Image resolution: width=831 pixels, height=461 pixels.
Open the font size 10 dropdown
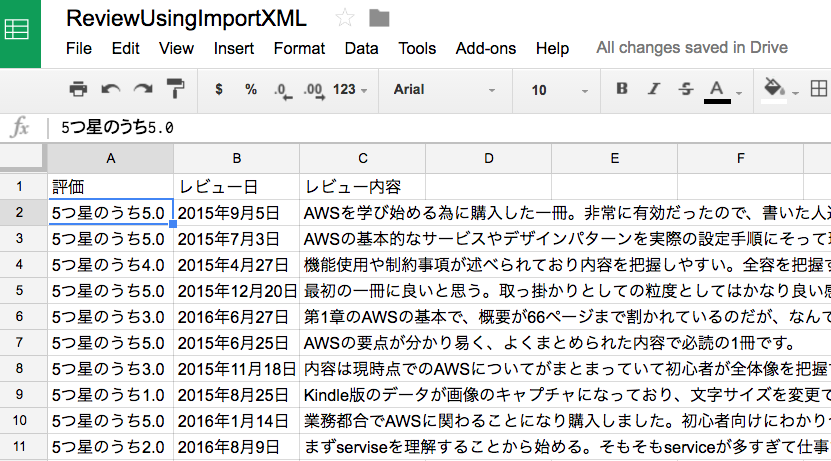(560, 90)
